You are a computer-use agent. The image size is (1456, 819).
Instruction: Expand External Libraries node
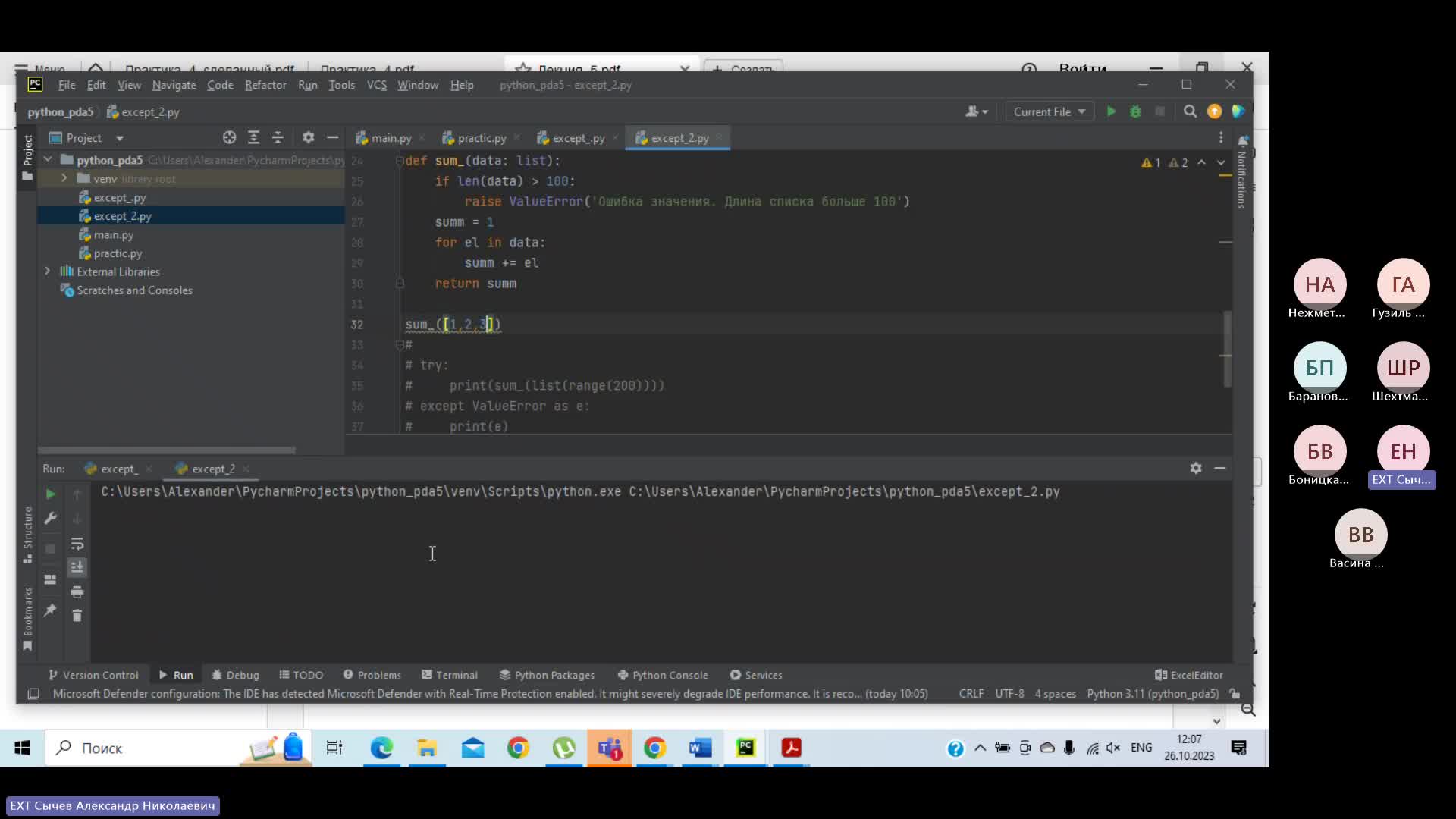pos(48,271)
